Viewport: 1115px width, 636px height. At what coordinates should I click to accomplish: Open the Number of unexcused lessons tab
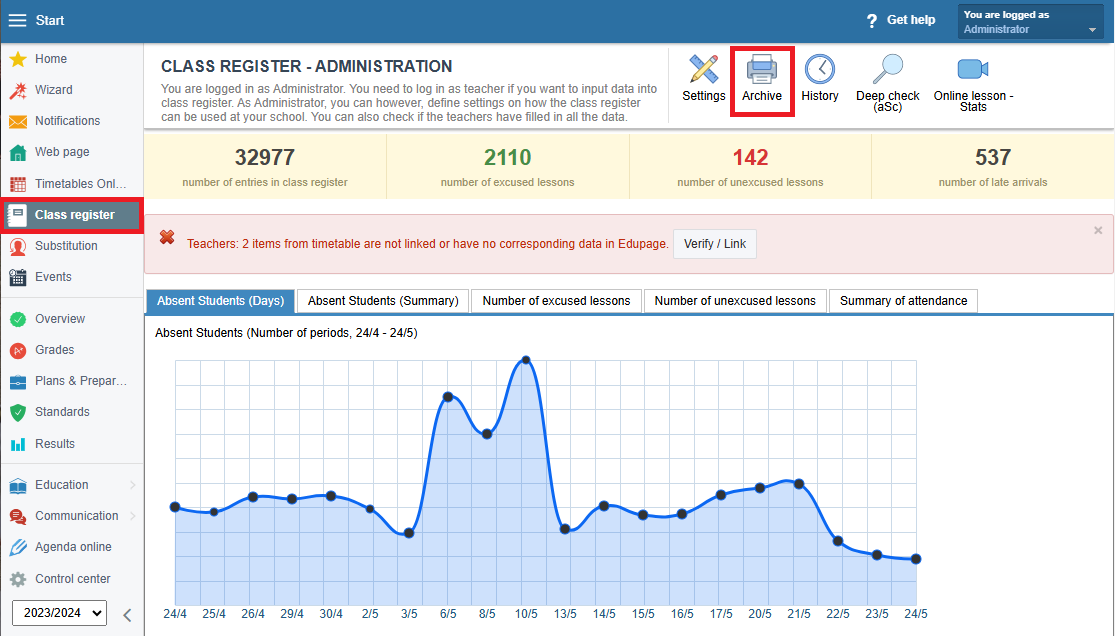[x=735, y=301]
